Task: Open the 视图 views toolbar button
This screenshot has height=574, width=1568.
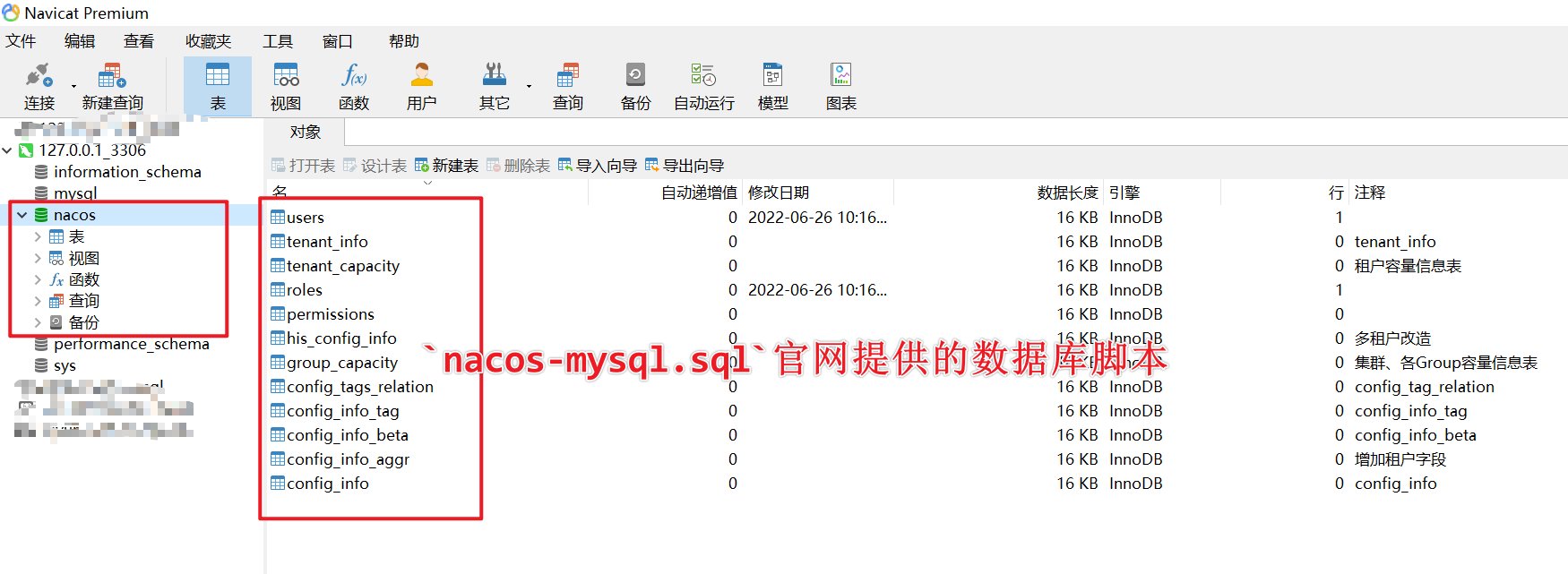Action: pyautogui.click(x=286, y=87)
